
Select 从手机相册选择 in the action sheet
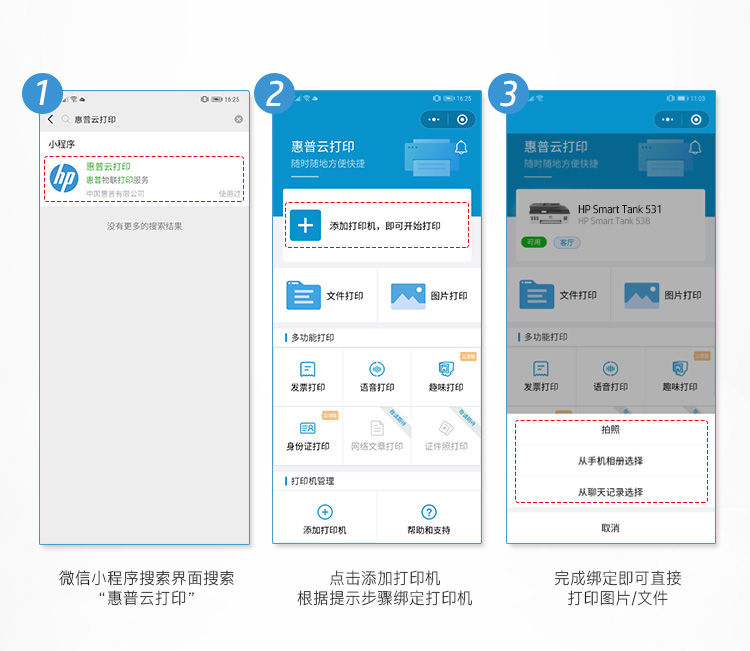(x=610, y=461)
